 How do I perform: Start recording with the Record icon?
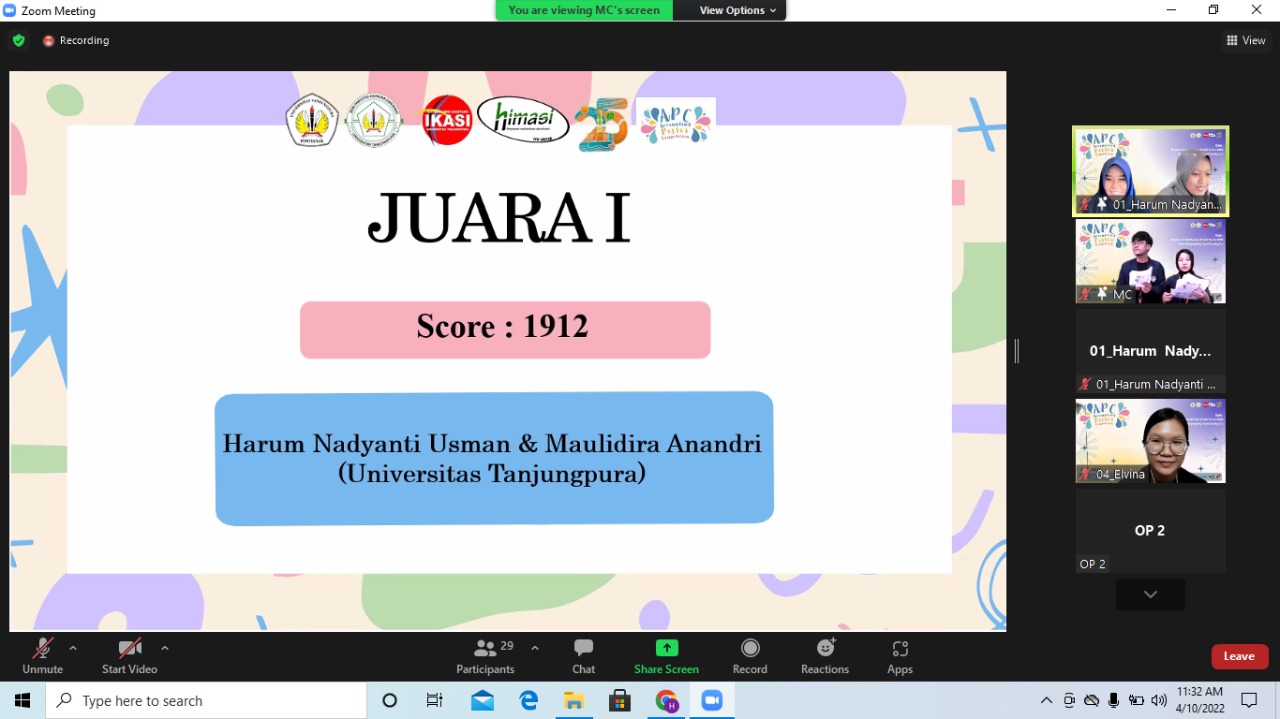click(x=750, y=649)
